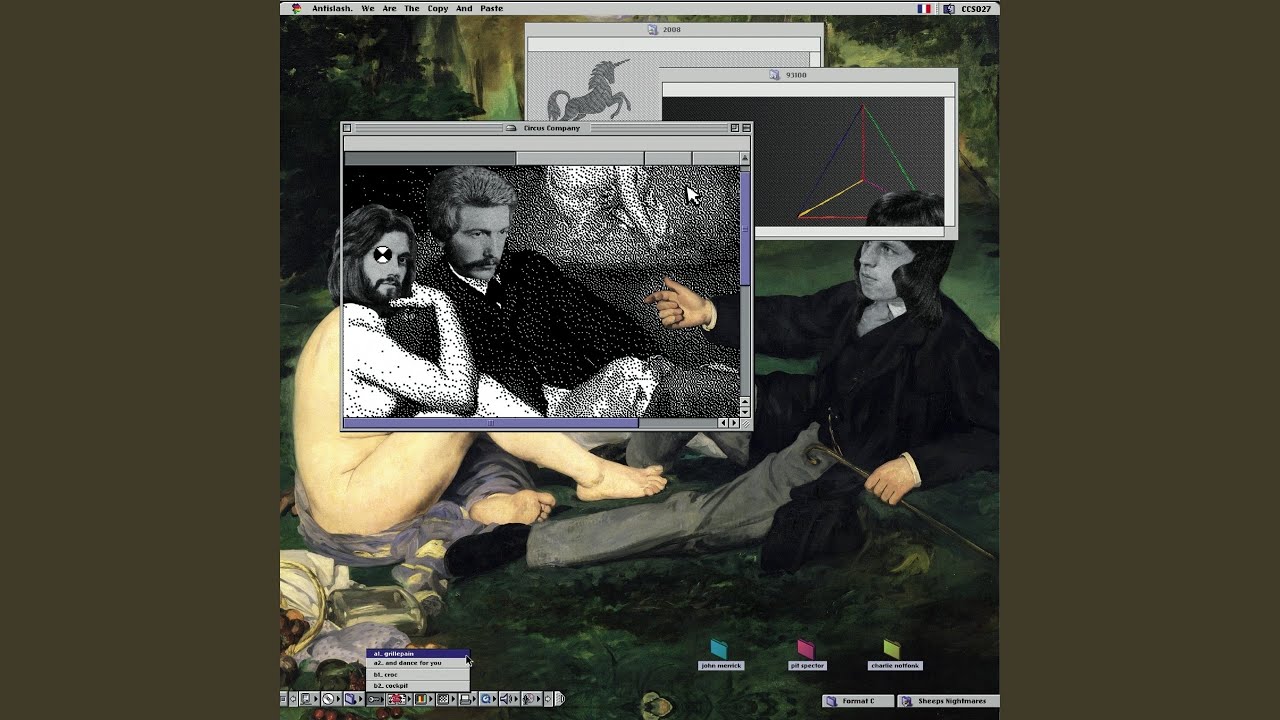Open the Are menu
The image size is (1280, 720).
pyautogui.click(x=389, y=8)
